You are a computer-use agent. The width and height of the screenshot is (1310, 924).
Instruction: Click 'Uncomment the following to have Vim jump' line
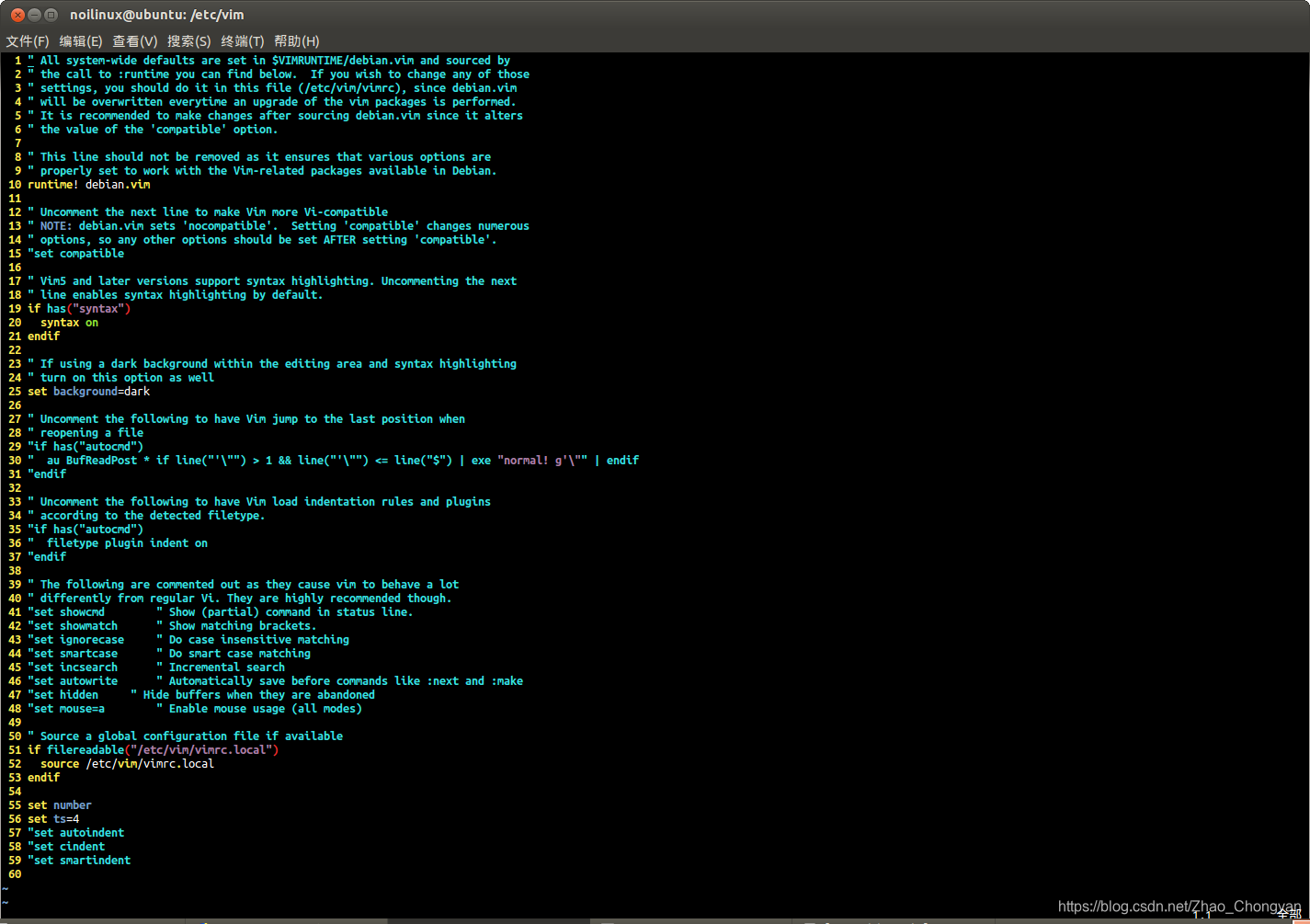[x=246, y=419]
